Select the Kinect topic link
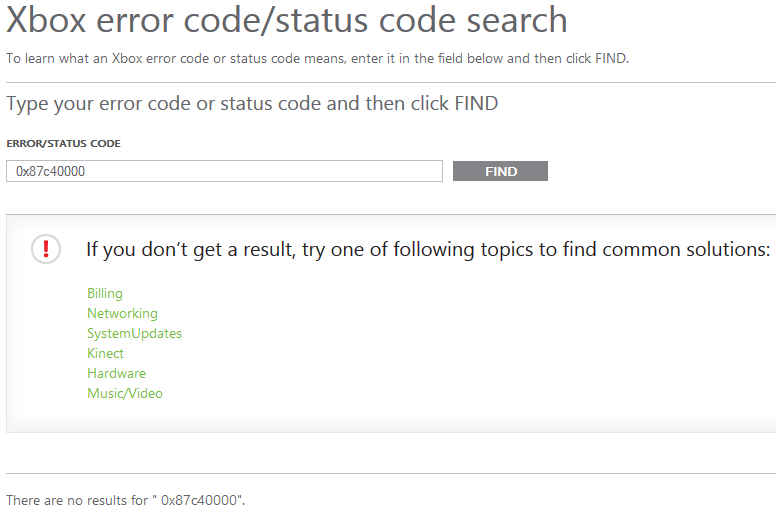The height and width of the screenshot is (520, 776). pyautogui.click(x=105, y=353)
